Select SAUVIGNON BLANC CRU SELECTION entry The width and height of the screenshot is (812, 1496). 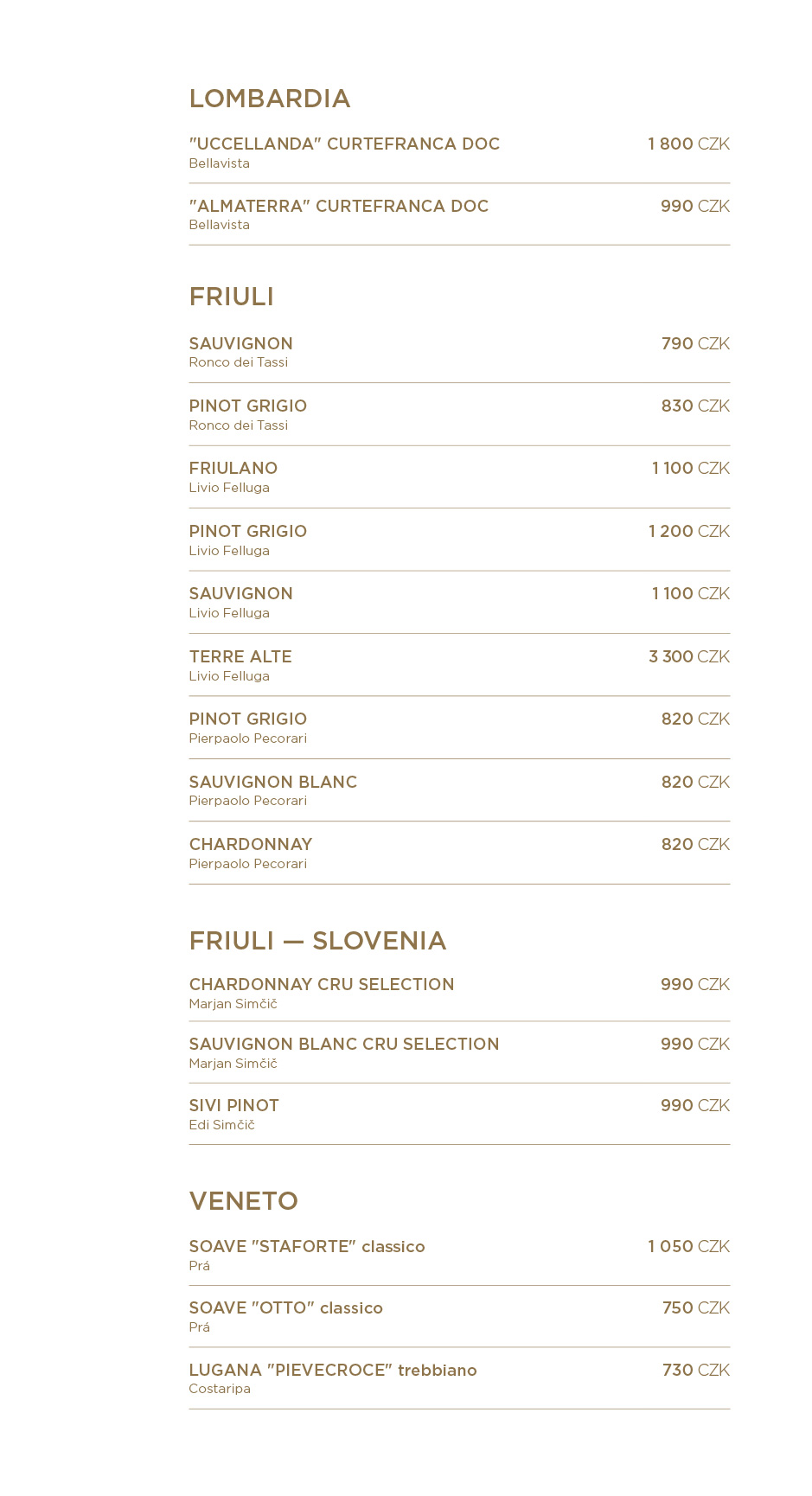click(x=459, y=1053)
